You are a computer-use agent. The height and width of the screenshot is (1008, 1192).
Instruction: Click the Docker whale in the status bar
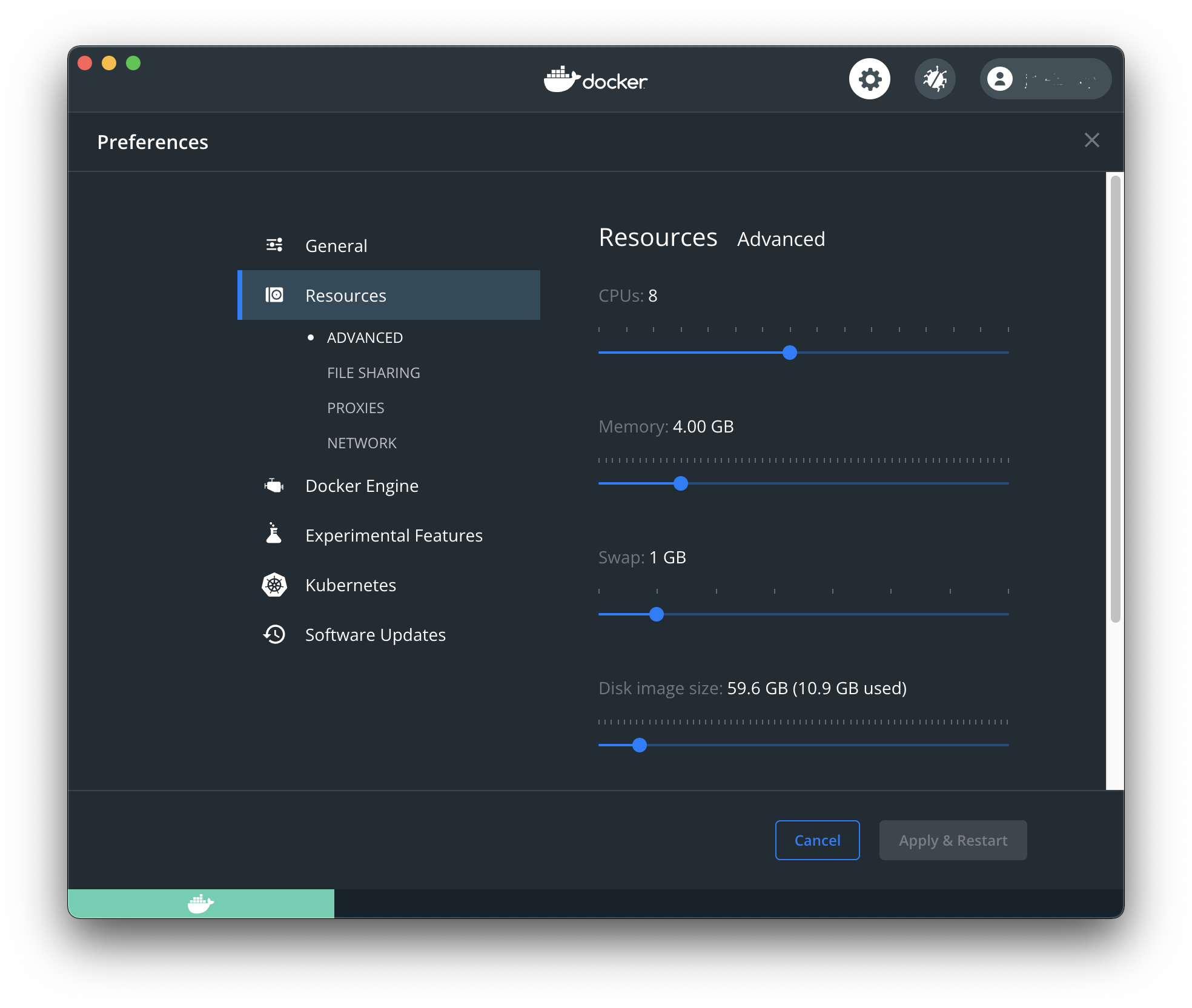pyautogui.click(x=200, y=903)
